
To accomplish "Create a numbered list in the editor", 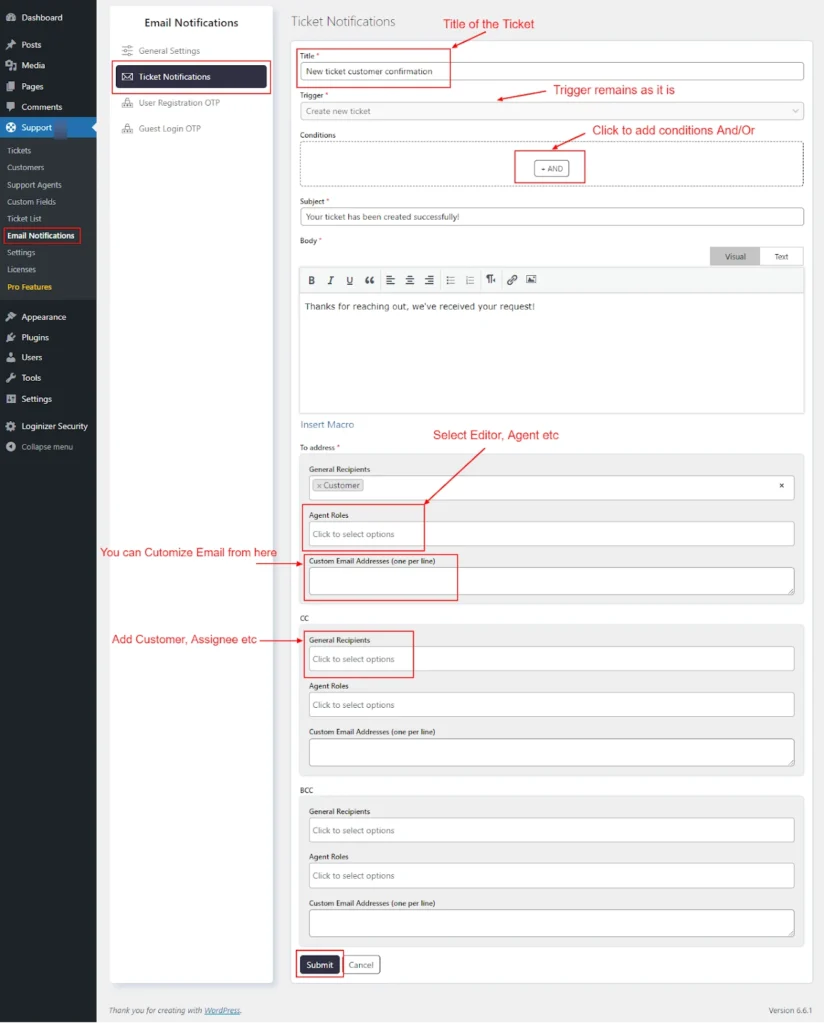I will point(469,280).
